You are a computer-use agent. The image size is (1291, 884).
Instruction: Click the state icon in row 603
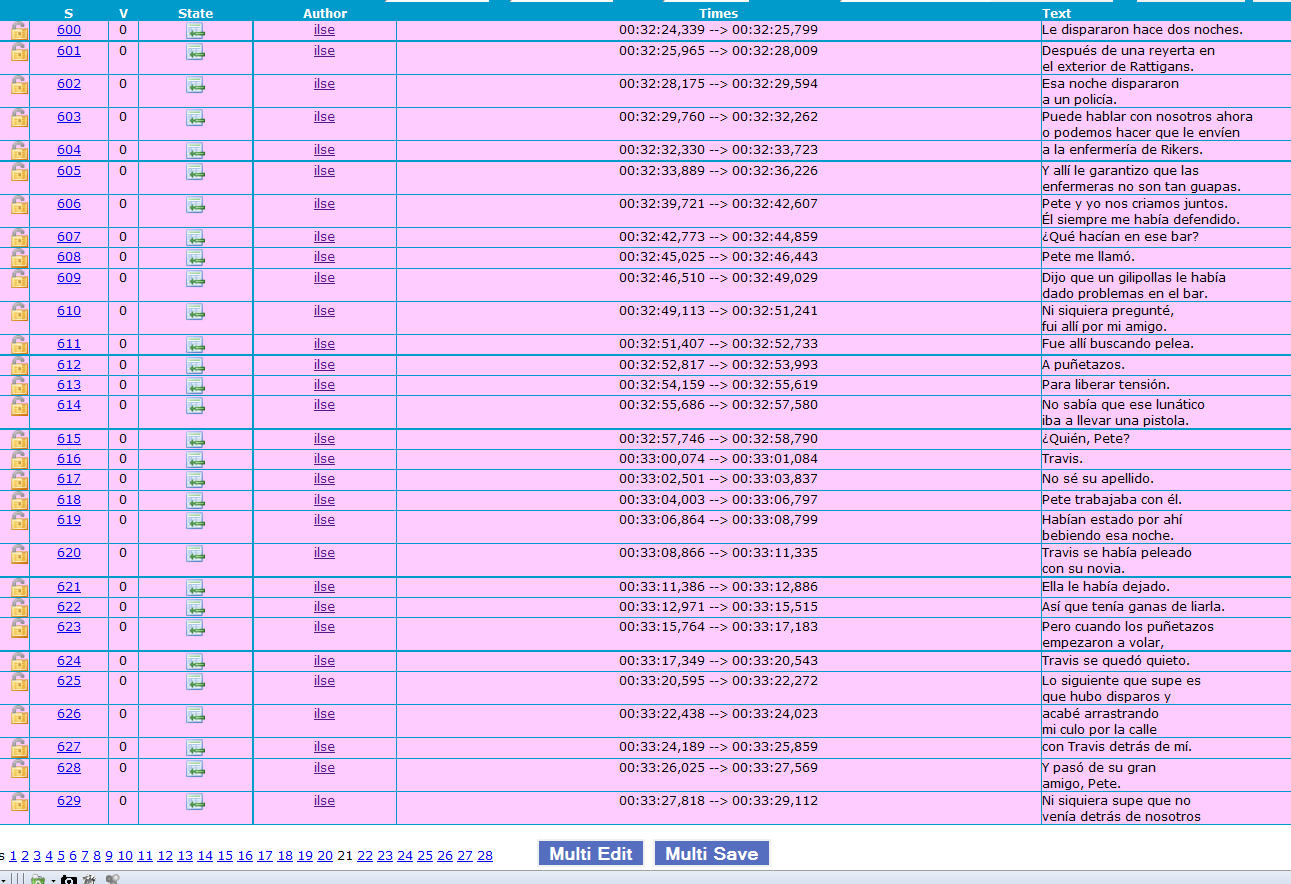pyautogui.click(x=195, y=119)
